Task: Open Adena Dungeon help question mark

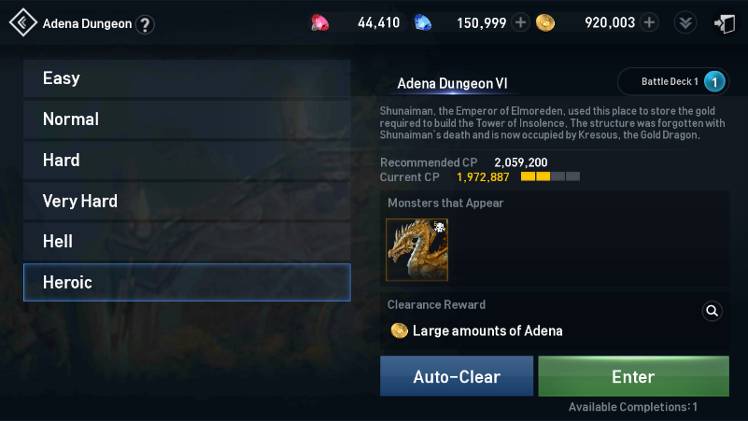Action: pyautogui.click(x=145, y=24)
